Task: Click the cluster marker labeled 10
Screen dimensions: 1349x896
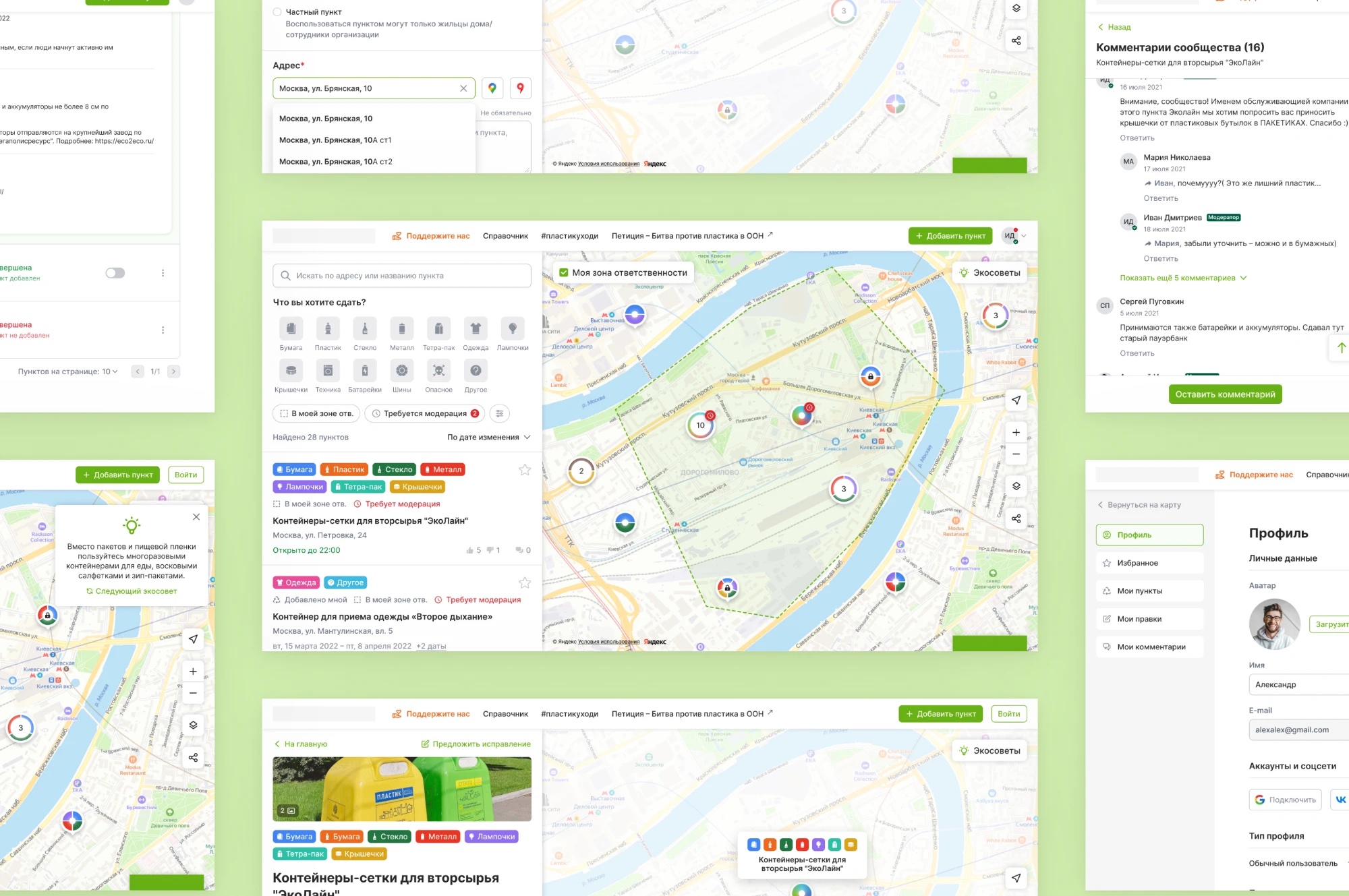Action: pyautogui.click(x=700, y=425)
